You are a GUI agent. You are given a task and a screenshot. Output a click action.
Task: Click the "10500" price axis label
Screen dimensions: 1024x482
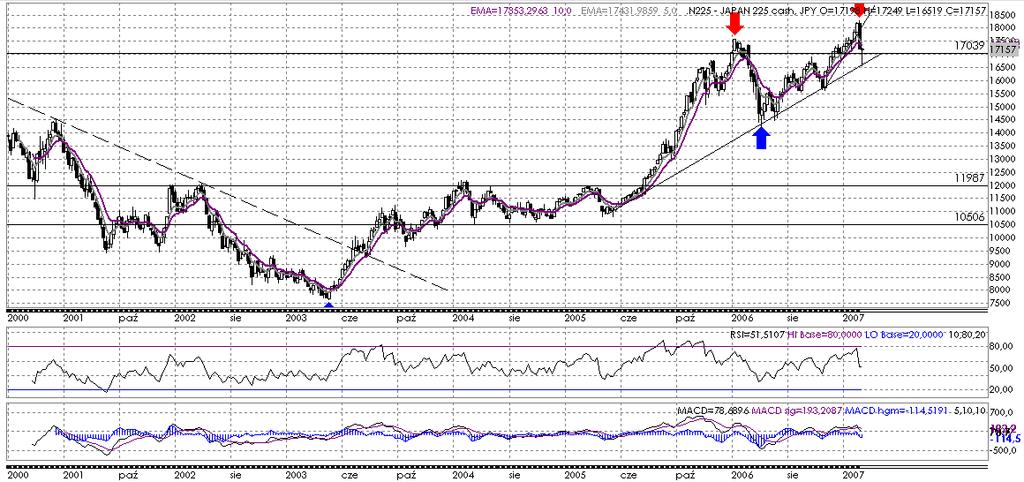coord(1003,225)
